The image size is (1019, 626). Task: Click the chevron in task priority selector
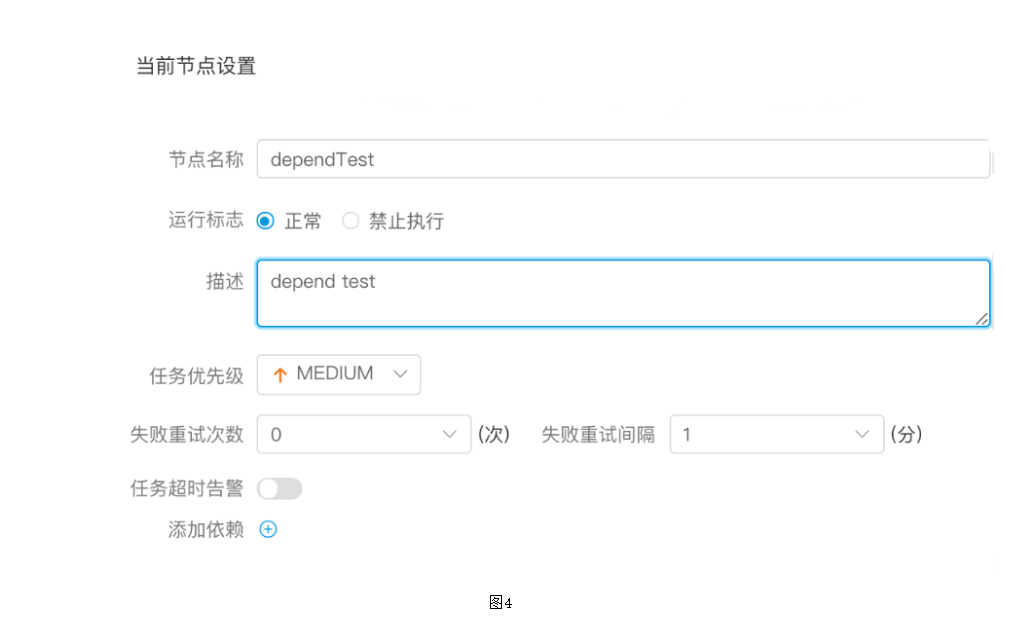(x=400, y=374)
